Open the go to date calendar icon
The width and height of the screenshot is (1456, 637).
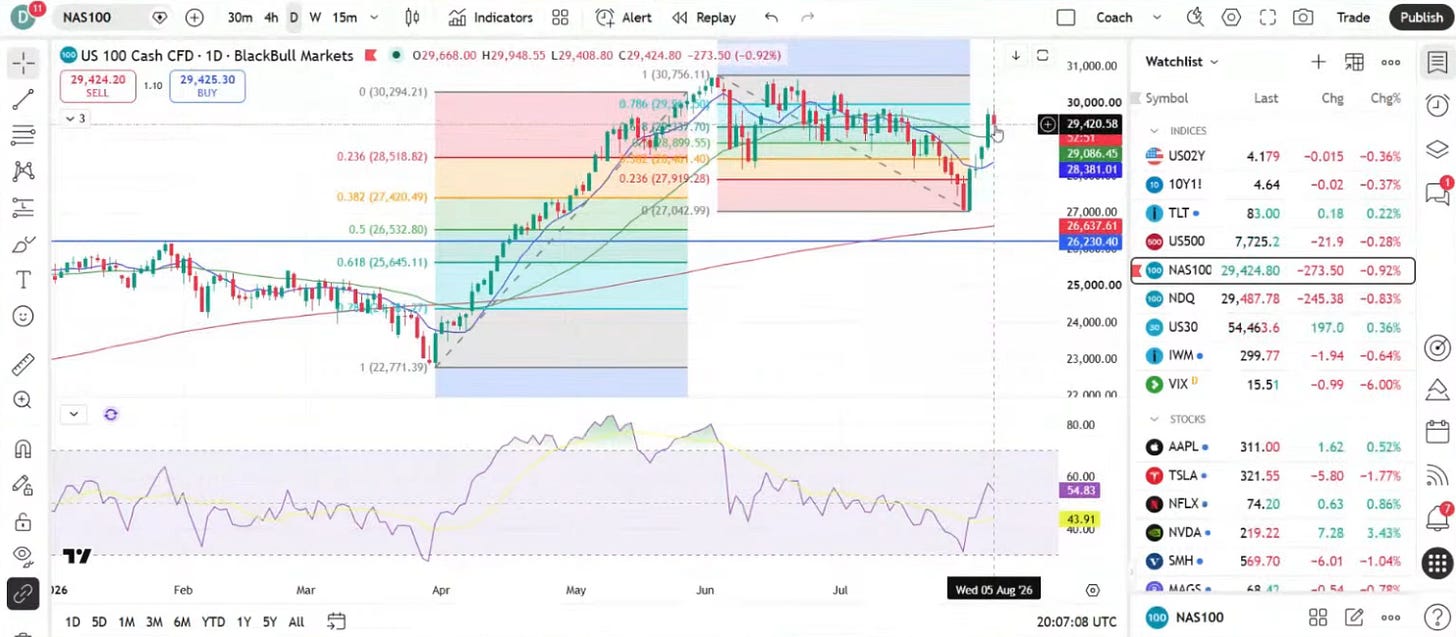[x=336, y=622]
